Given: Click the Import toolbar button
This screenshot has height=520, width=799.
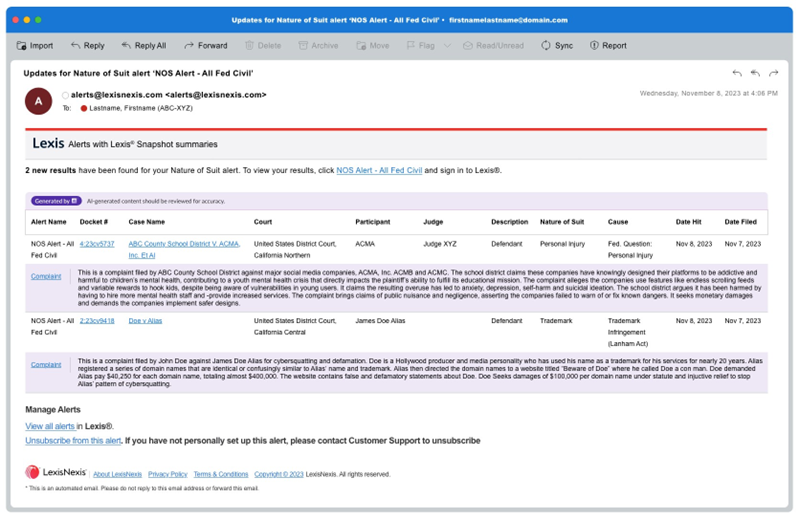Looking at the screenshot, I should 35,45.
